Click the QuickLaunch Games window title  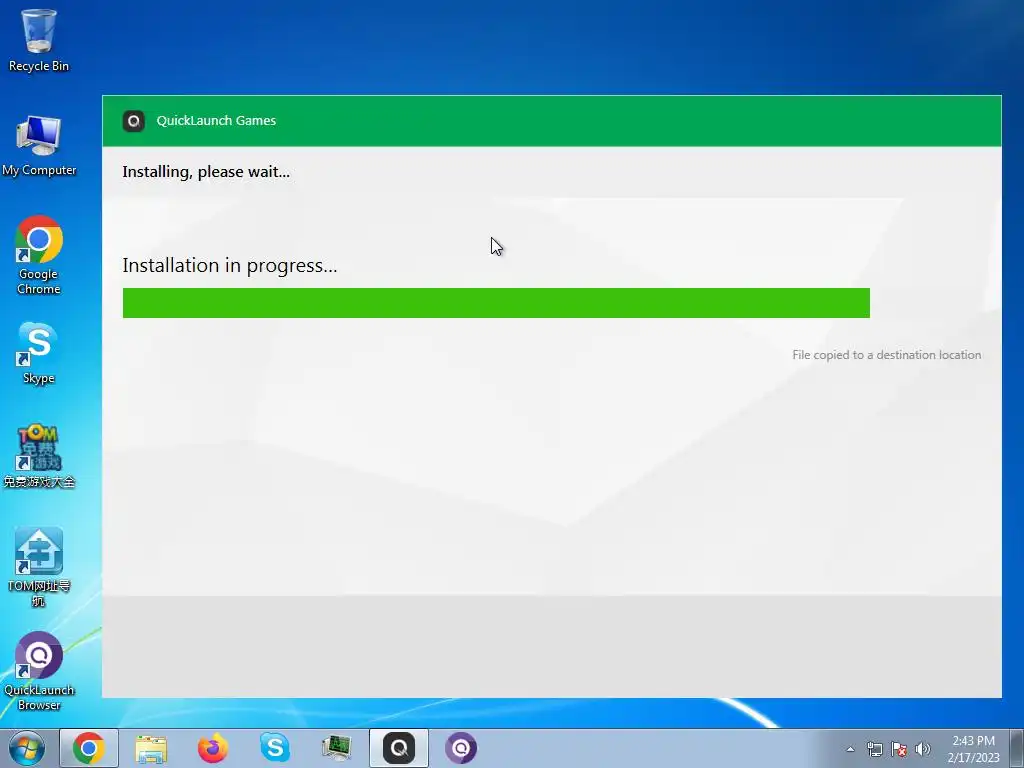(x=216, y=121)
